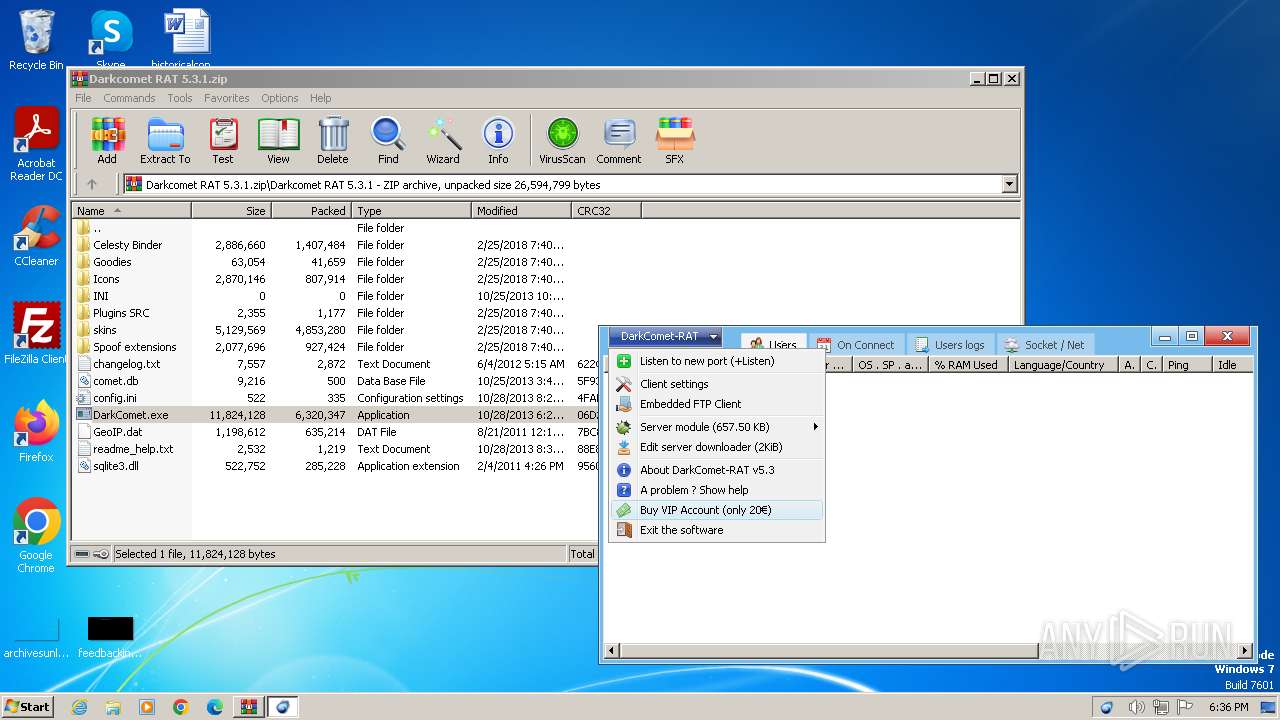This screenshot has height=720, width=1280.
Task: Click the Find magnifier icon
Action: (388, 140)
